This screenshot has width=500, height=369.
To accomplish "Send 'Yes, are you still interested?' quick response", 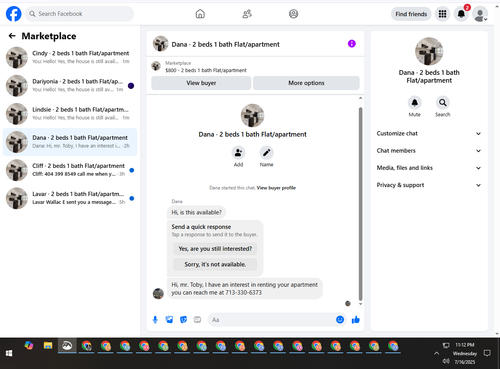I will tap(215, 249).
